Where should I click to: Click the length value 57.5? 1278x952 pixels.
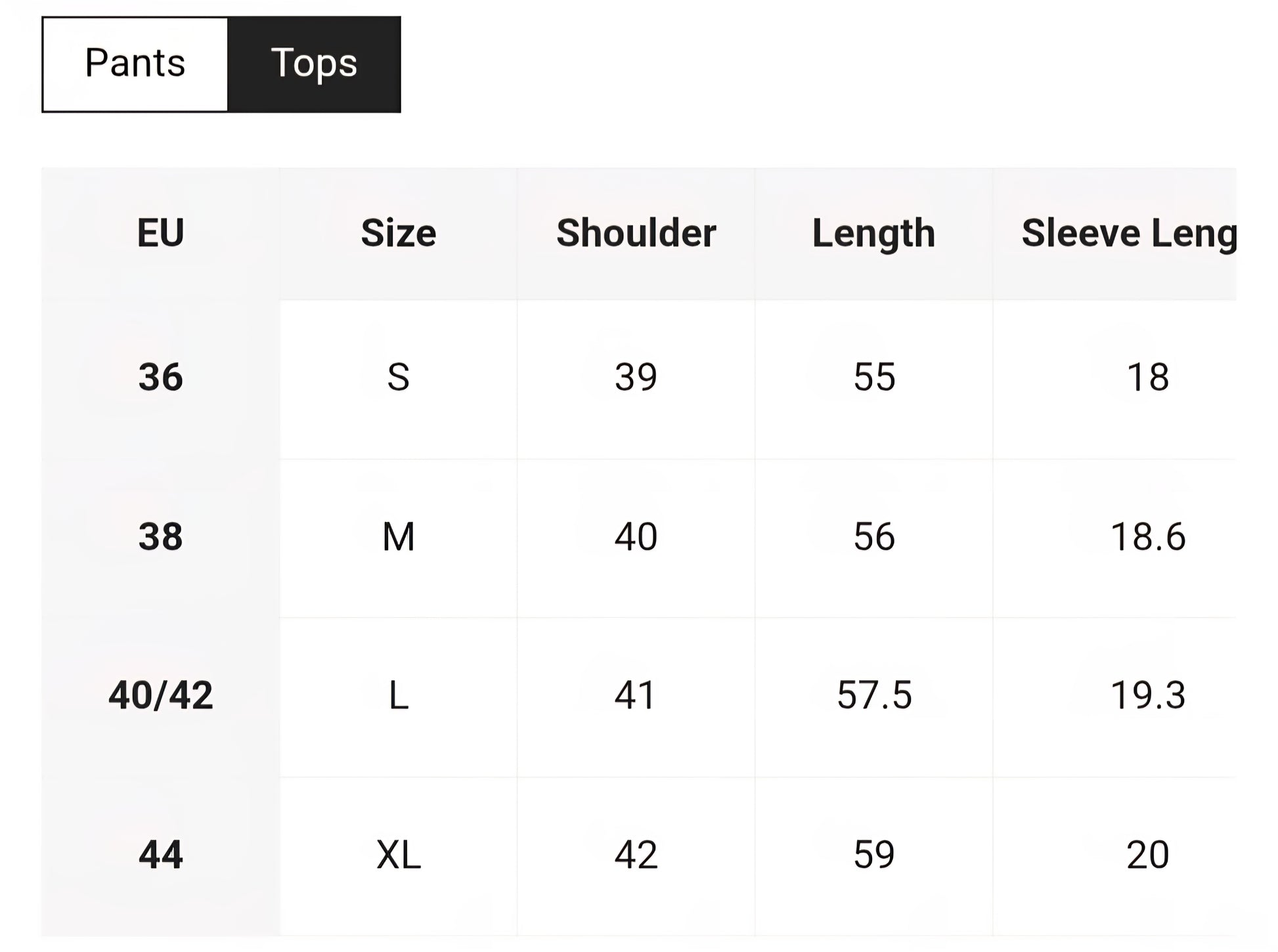pos(874,695)
